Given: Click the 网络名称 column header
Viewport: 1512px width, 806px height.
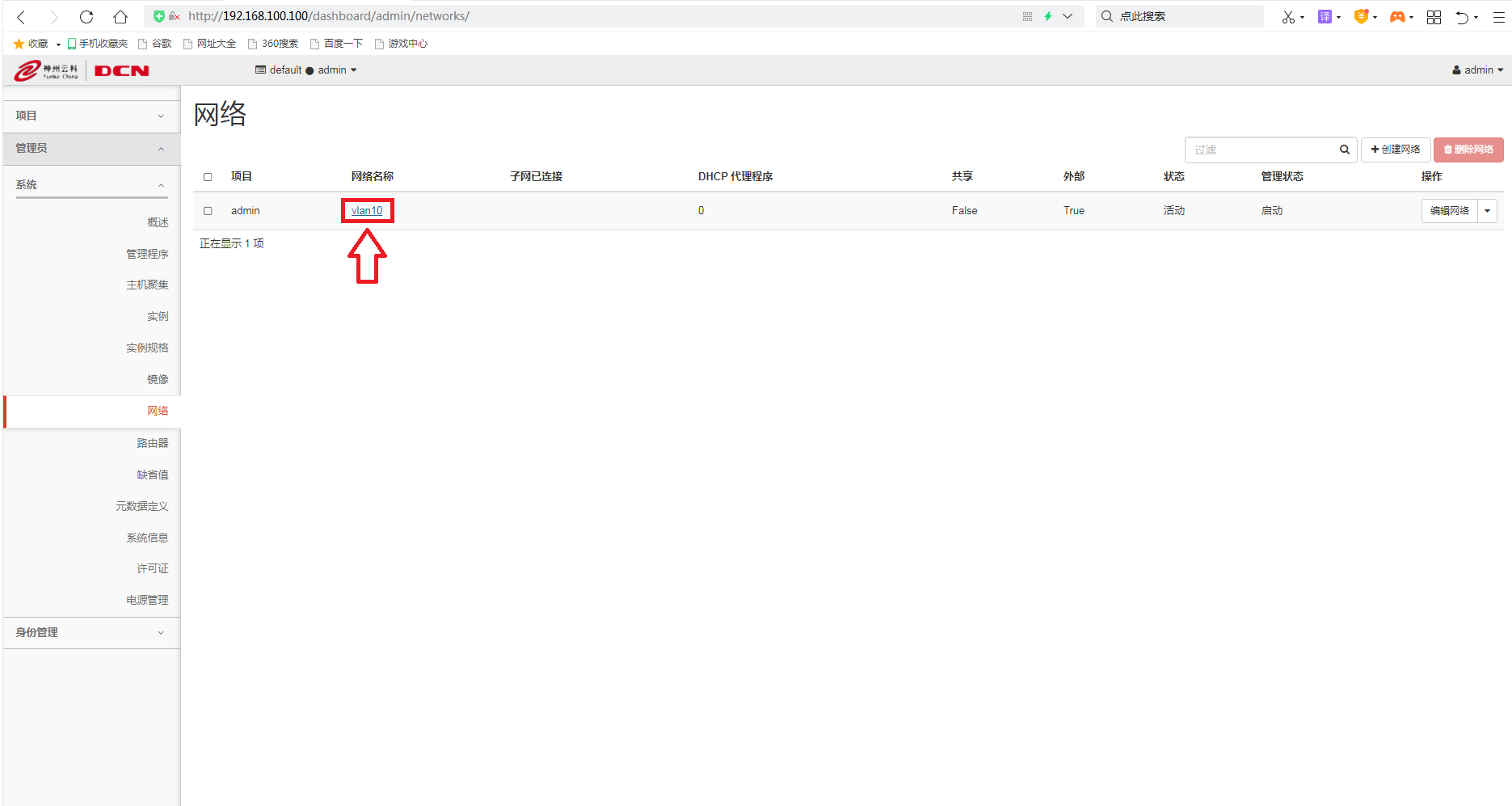Looking at the screenshot, I should tap(373, 176).
